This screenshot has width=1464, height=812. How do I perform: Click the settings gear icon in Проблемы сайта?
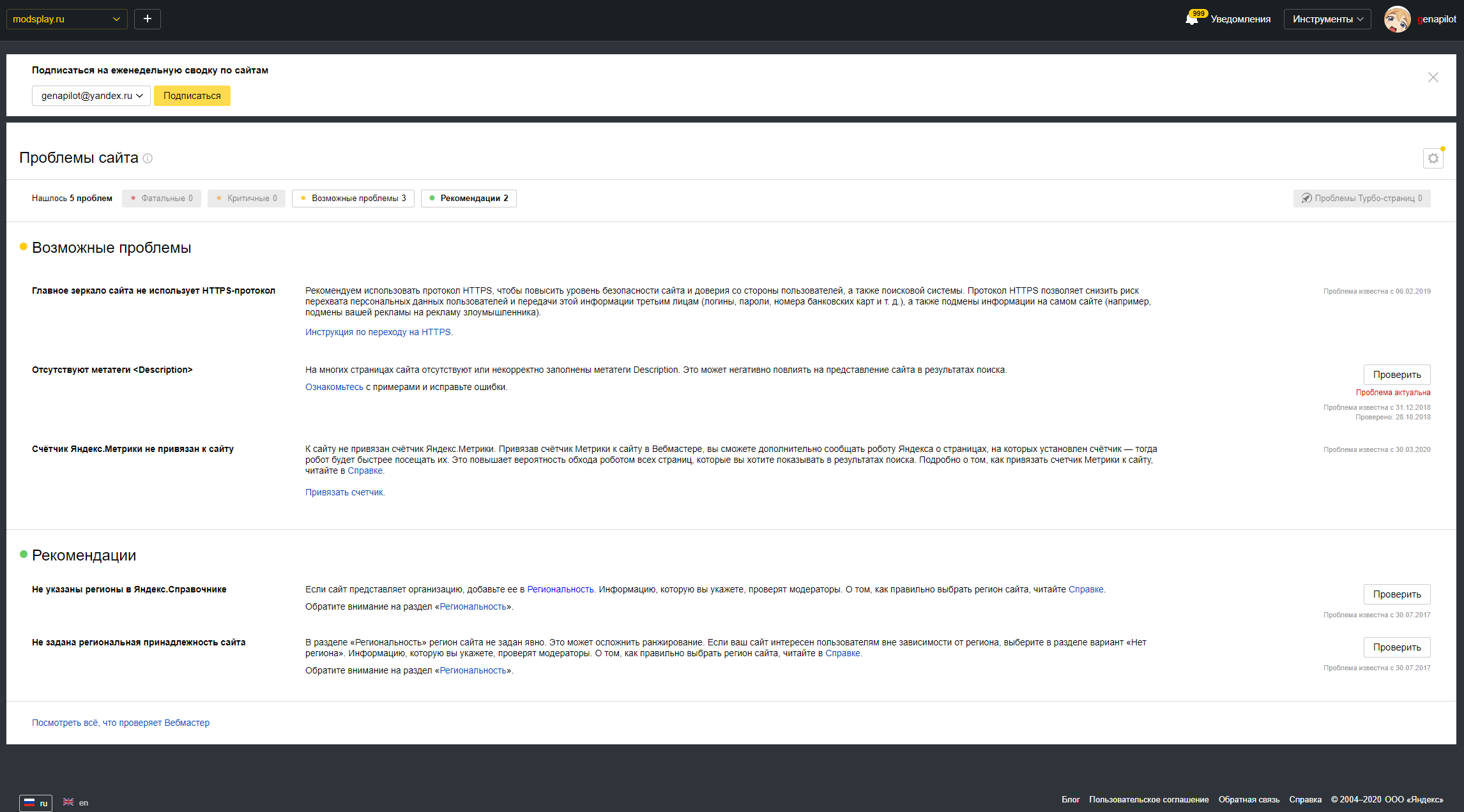click(x=1433, y=158)
